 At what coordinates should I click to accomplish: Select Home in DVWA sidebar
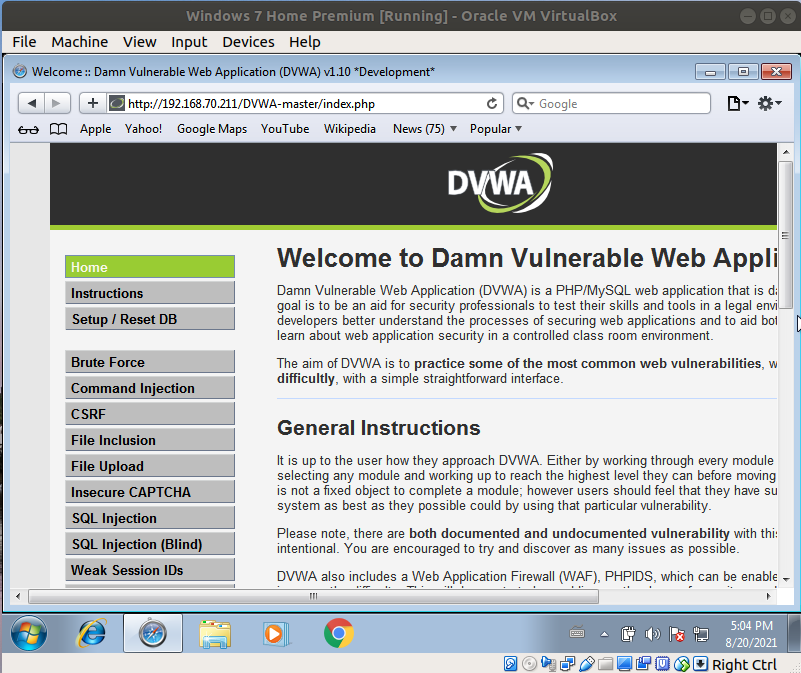(x=150, y=267)
